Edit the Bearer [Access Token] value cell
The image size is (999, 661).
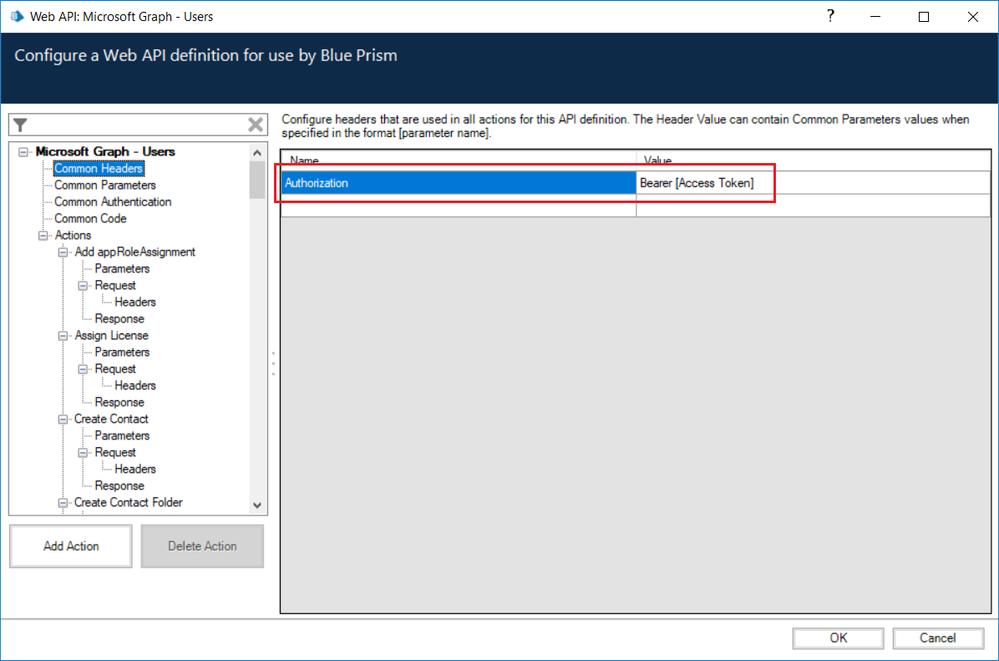click(x=813, y=183)
